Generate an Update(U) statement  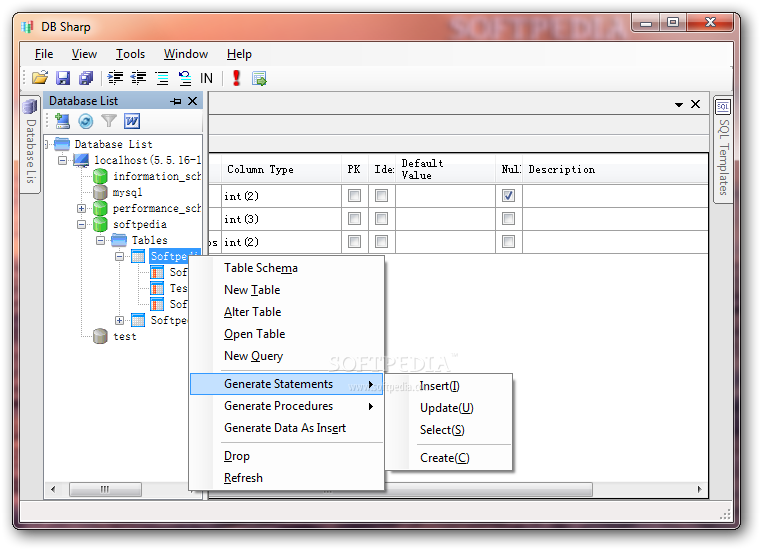click(449, 408)
